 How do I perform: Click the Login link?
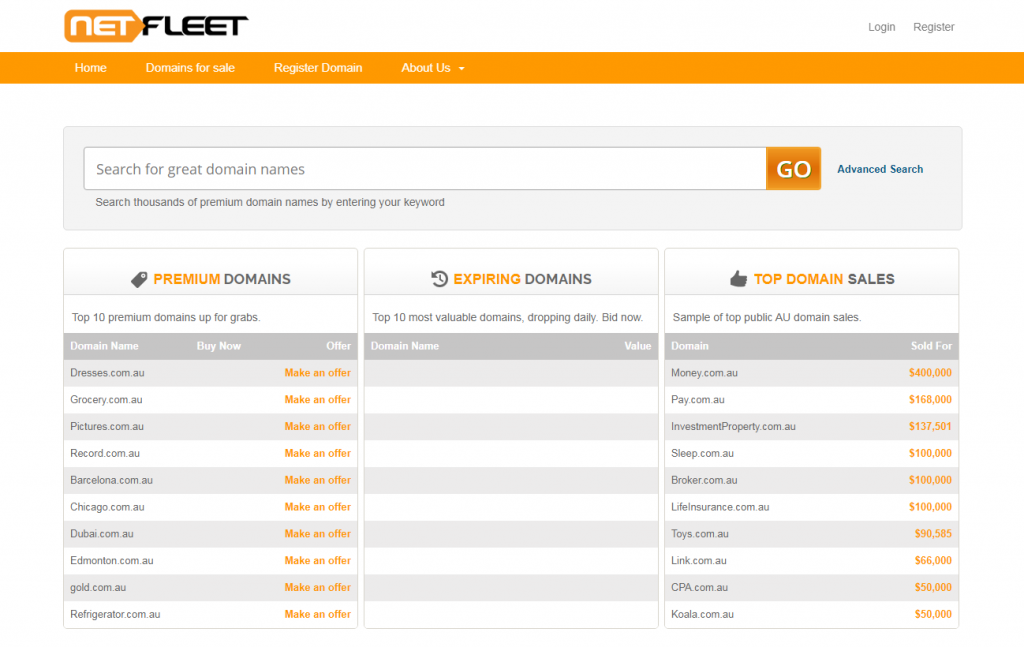point(881,27)
